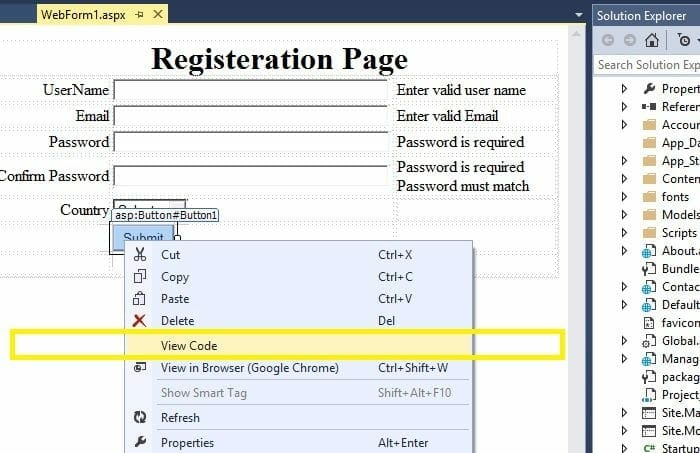Viewport: 700px width, 453px height.
Task: Expand the References node
Action: (x=625, y=107)
